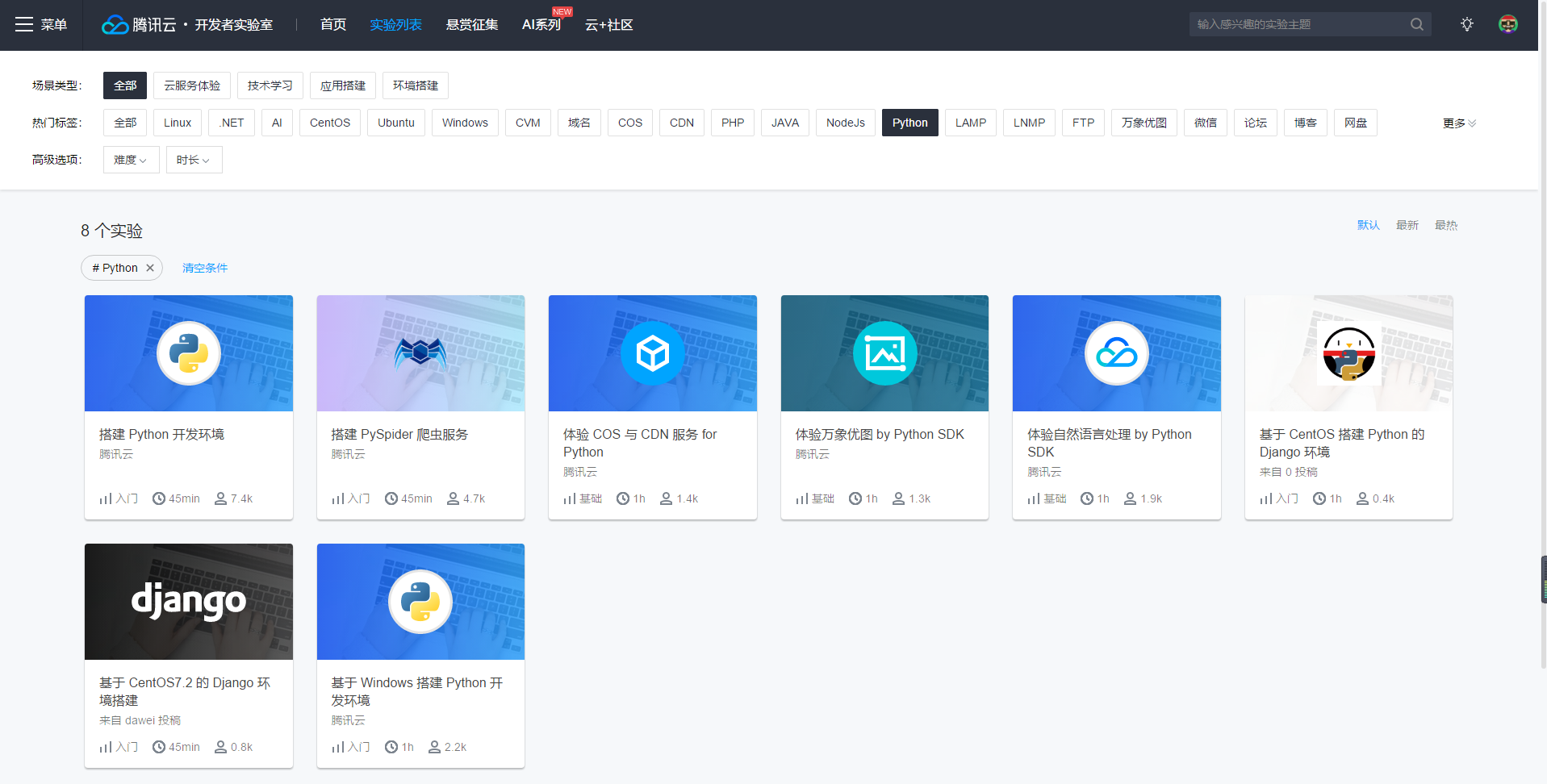The height and width of the screenshot is (784, 1547).
Task: Open the django logo thumbnail
Action: tap(189, 602)
